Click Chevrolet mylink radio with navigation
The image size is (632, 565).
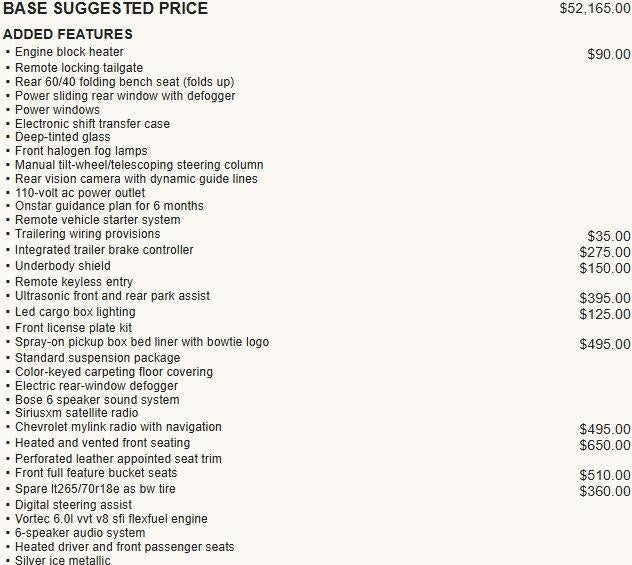(118, 427)
